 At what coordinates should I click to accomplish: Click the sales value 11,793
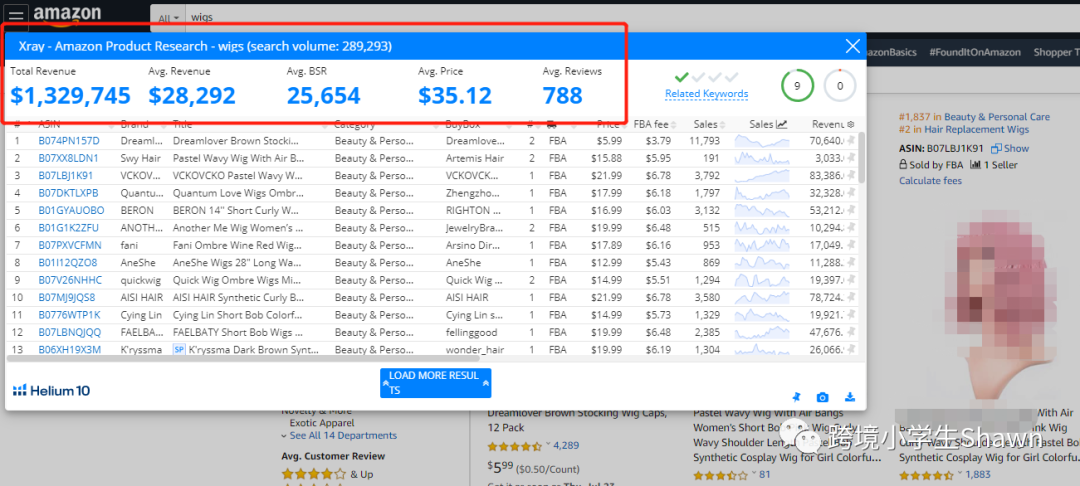click(703, 141)
